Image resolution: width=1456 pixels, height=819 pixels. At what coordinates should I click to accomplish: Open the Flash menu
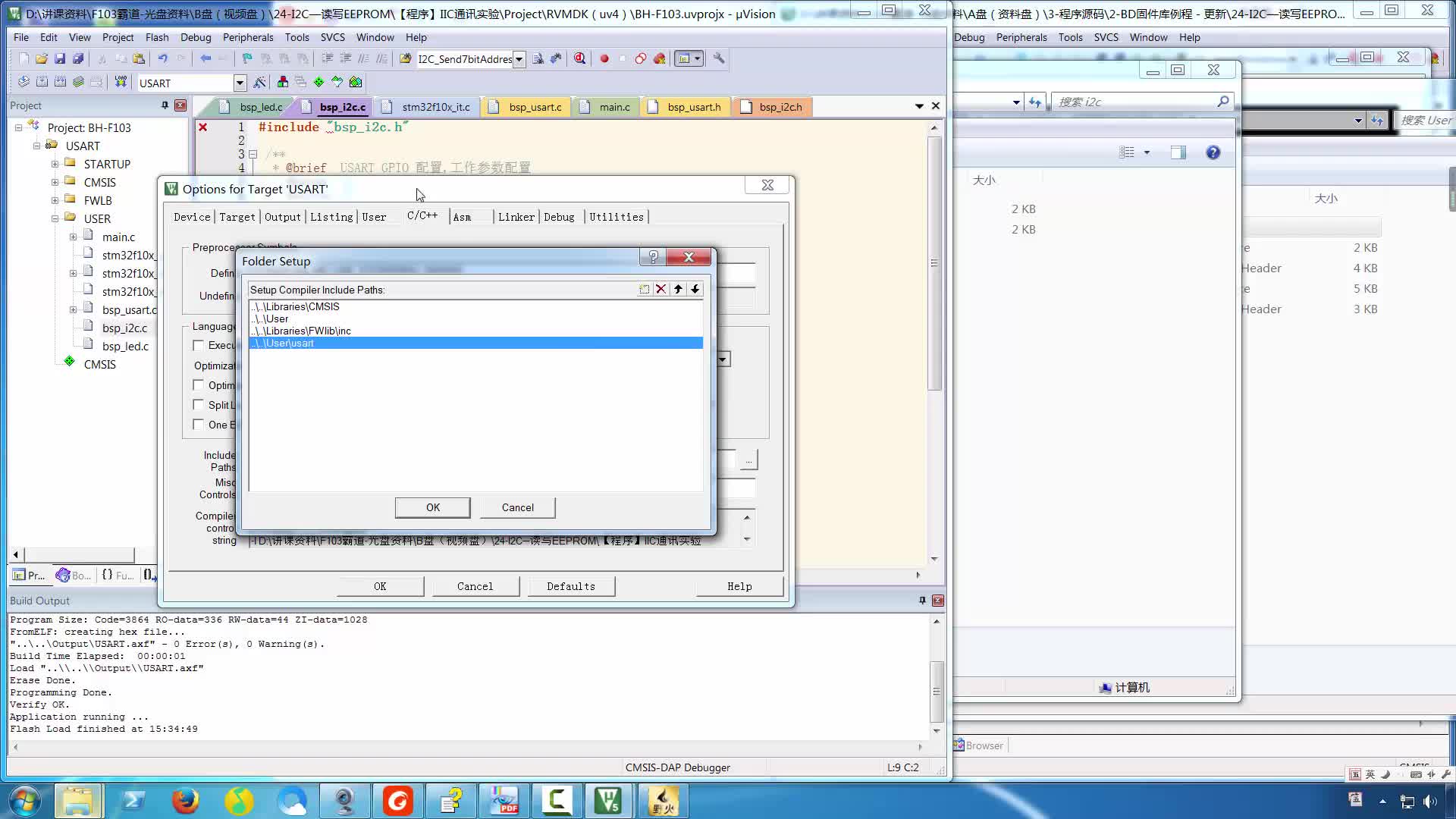157,37
